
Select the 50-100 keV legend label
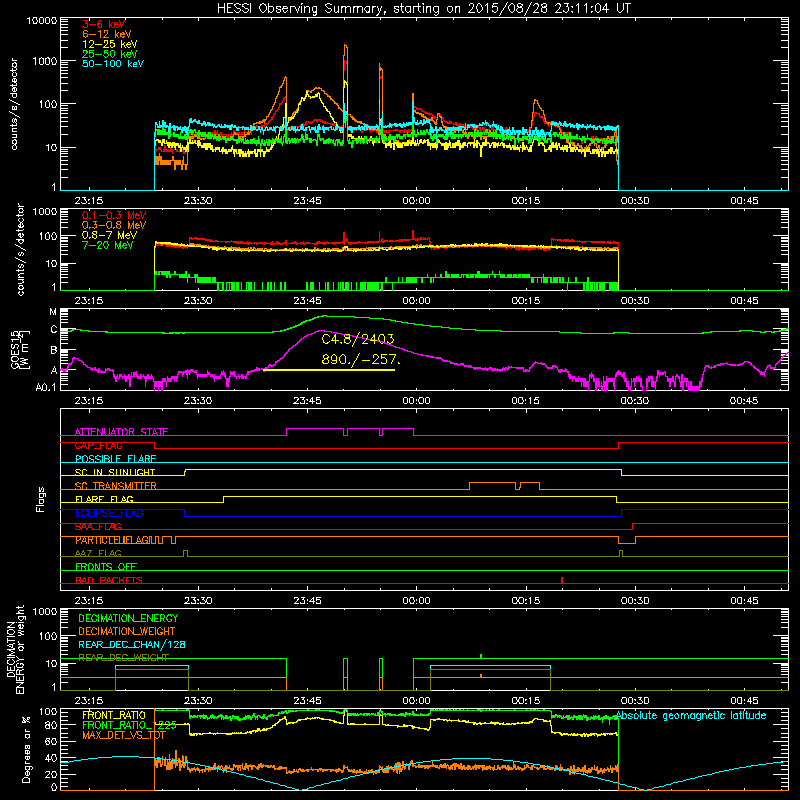pyautogui.click(x=113, y=63)
